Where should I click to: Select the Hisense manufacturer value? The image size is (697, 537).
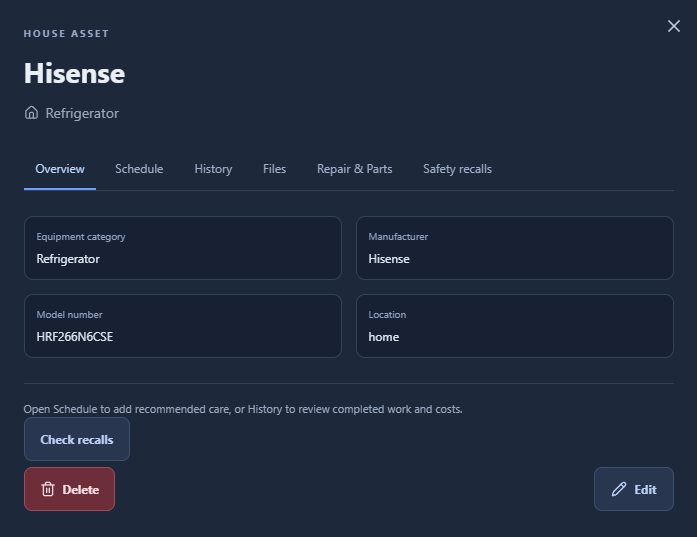[x=389, y=259]
